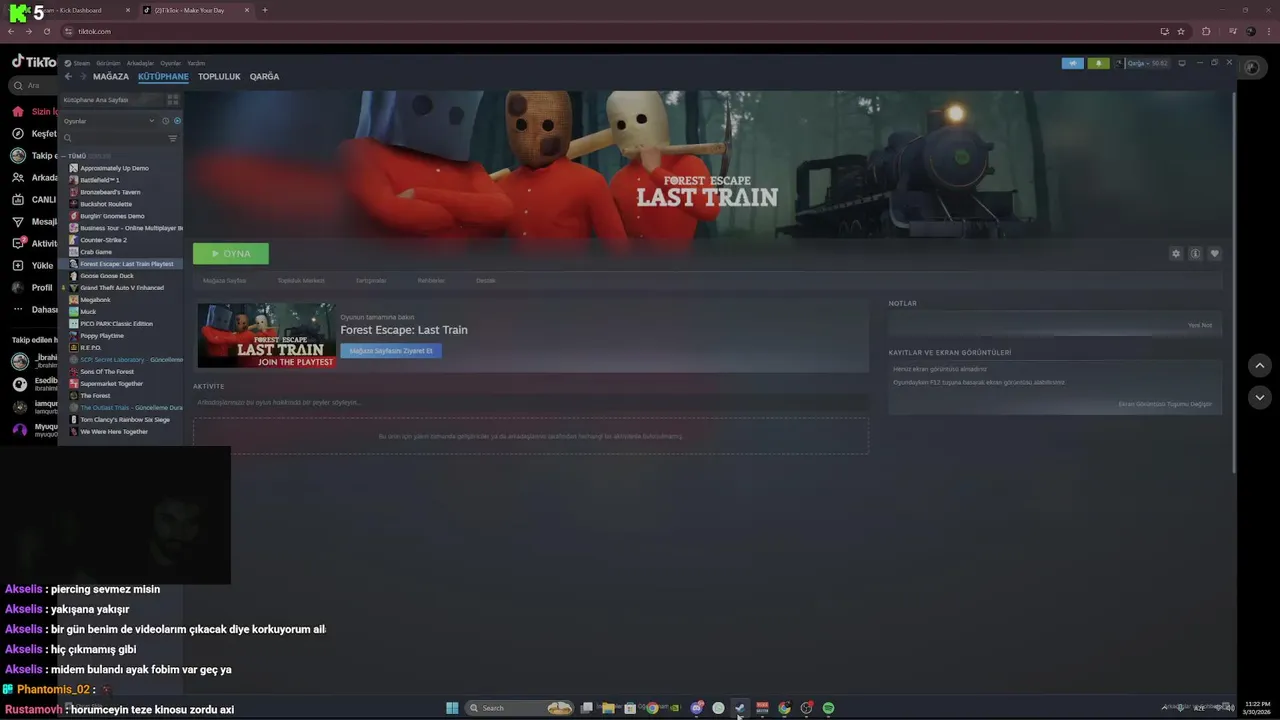This screenshot has height=720, width=1280.
Task: Bookmark page with Chrome star icon
Action: [1181, 31]
